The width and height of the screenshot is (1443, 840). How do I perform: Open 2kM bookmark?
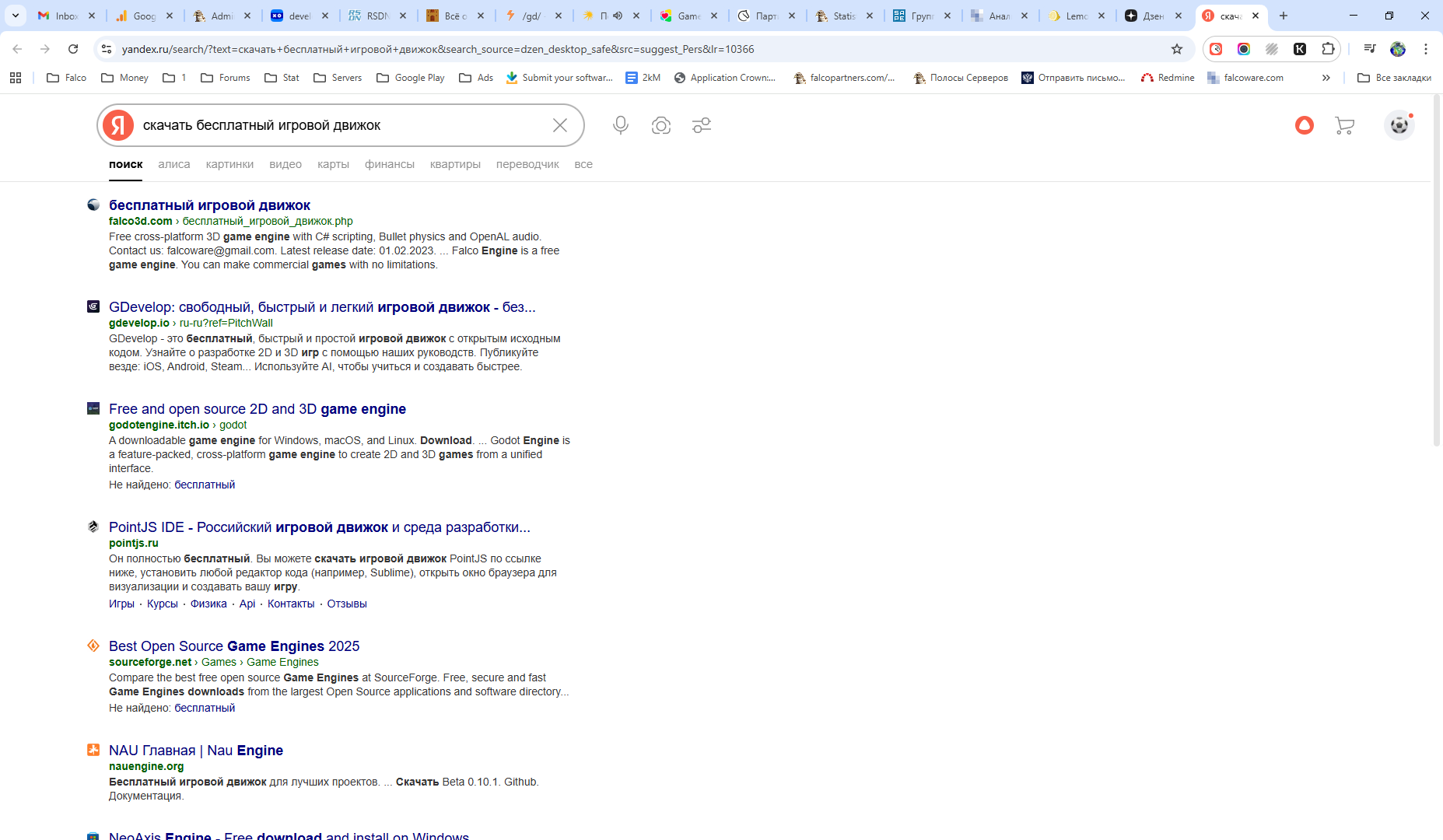(643, 78)
